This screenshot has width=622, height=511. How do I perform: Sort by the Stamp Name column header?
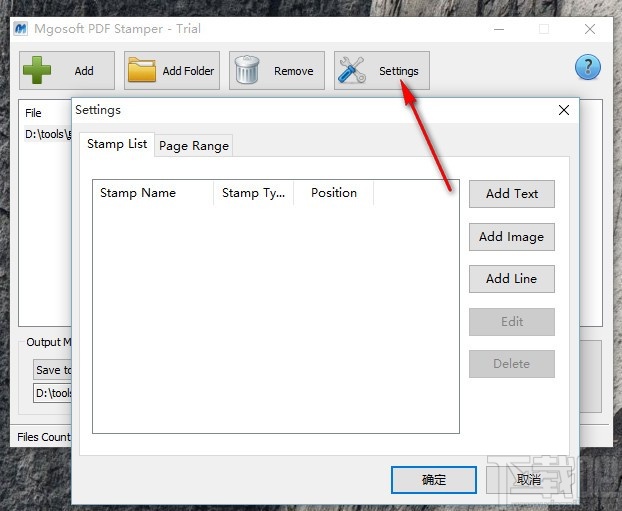click(x=153, y=193)
